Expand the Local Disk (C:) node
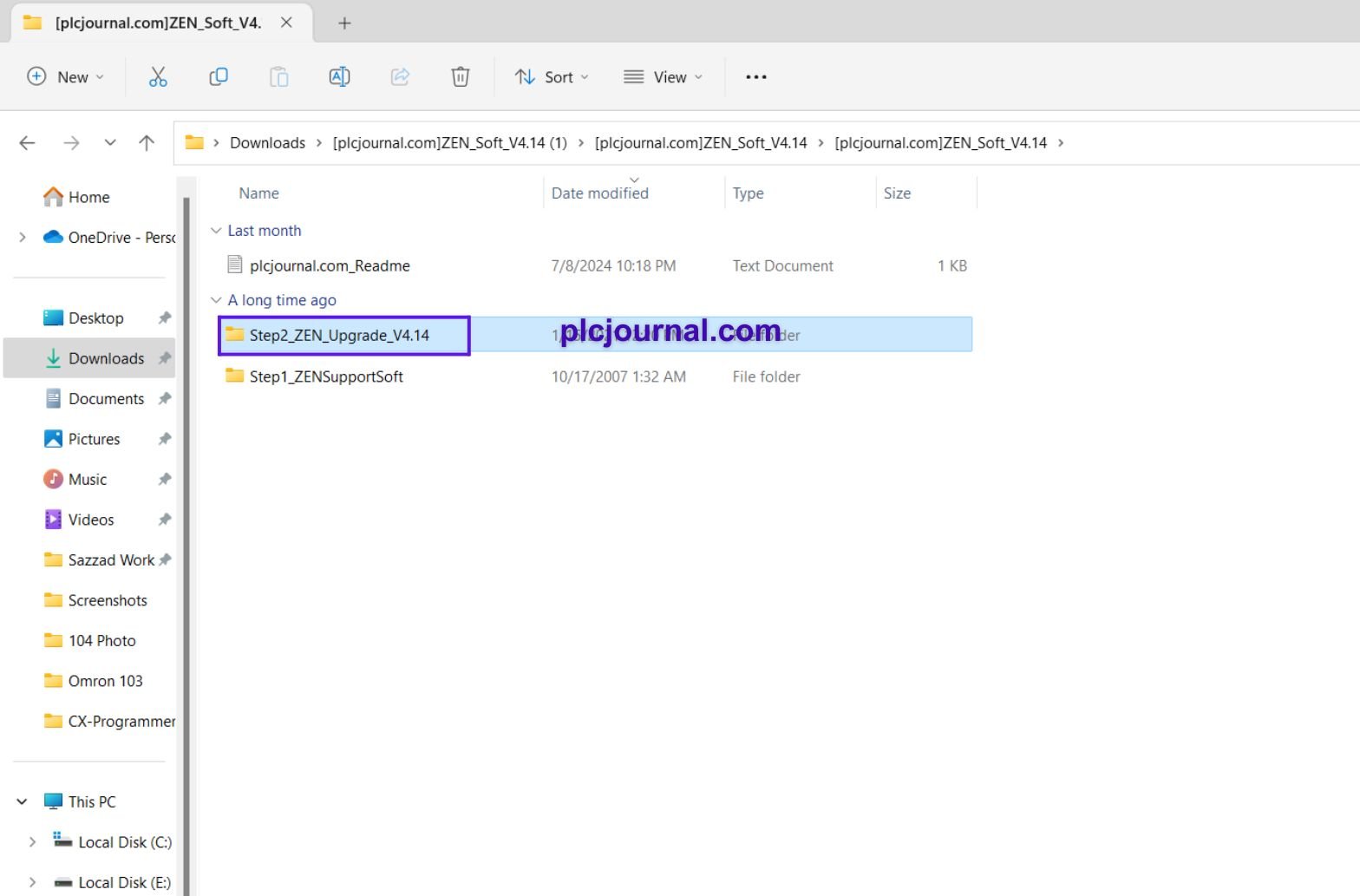 [32, 842]
